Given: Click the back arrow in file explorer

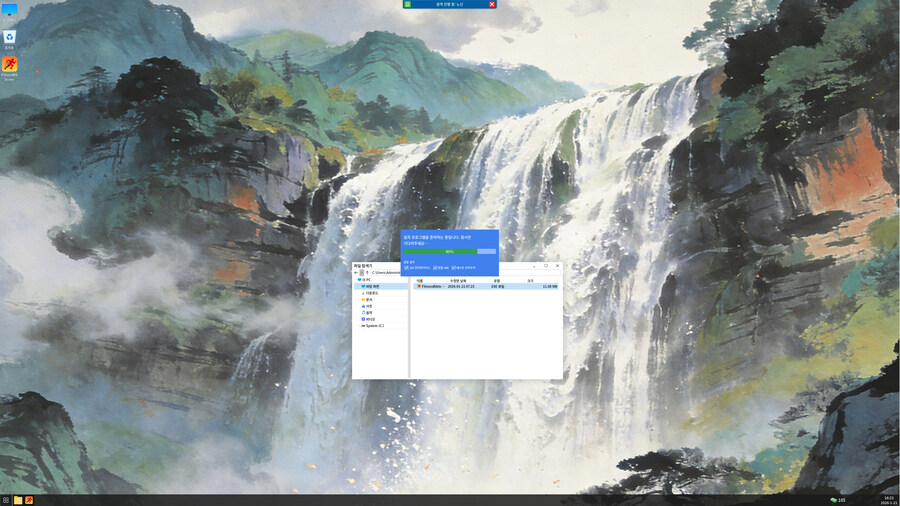Looking at the screenshot, I should pyautogui.click(x=357, y=272).
